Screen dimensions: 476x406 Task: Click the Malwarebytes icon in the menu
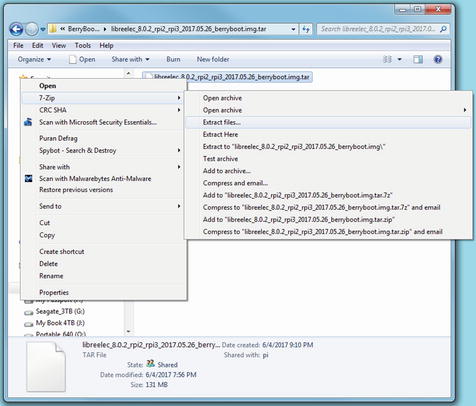[x=29, y=179]
